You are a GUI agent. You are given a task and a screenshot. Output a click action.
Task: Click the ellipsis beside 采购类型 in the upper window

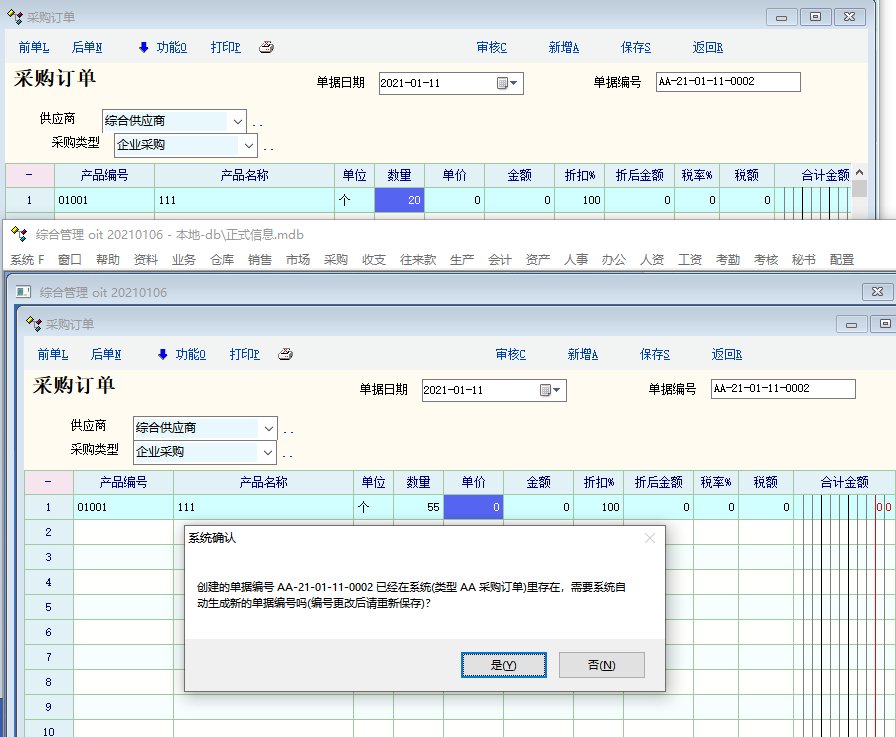[268, 147]
